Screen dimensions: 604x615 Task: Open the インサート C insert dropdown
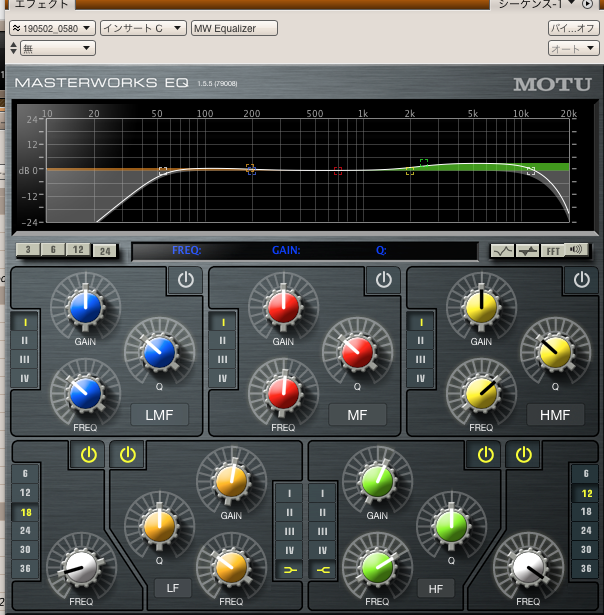click(x=143, y=28)
